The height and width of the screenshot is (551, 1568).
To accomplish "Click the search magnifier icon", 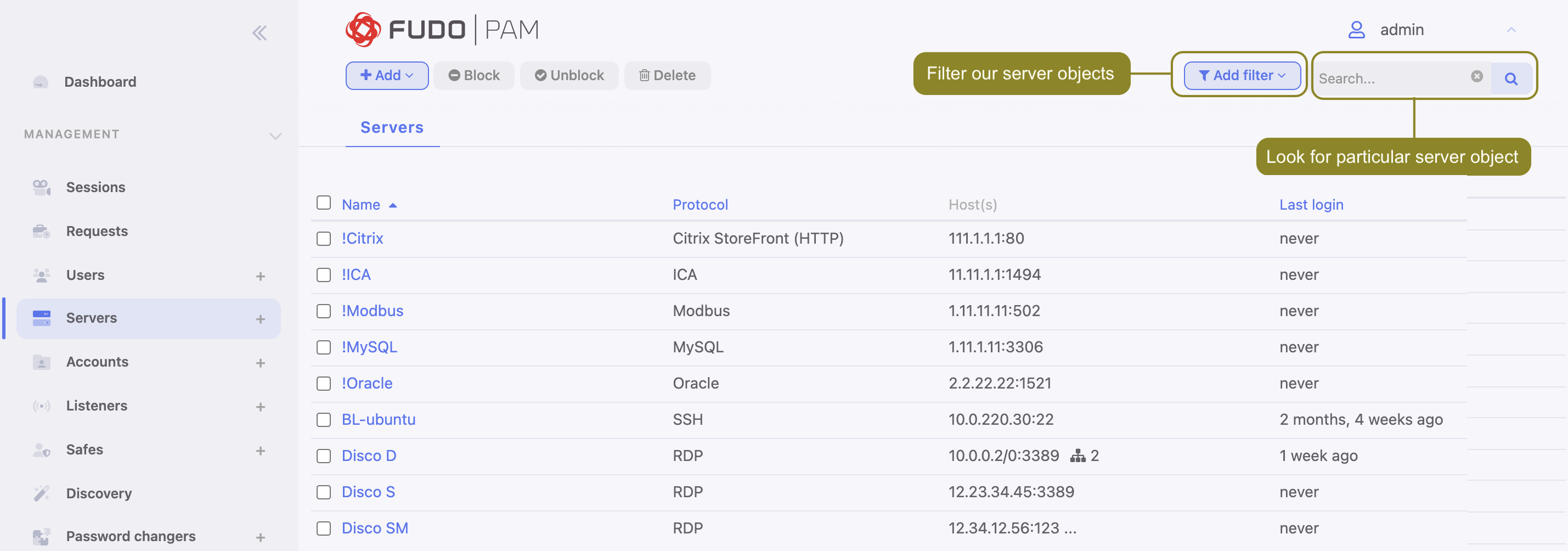I will point(1511,78).
